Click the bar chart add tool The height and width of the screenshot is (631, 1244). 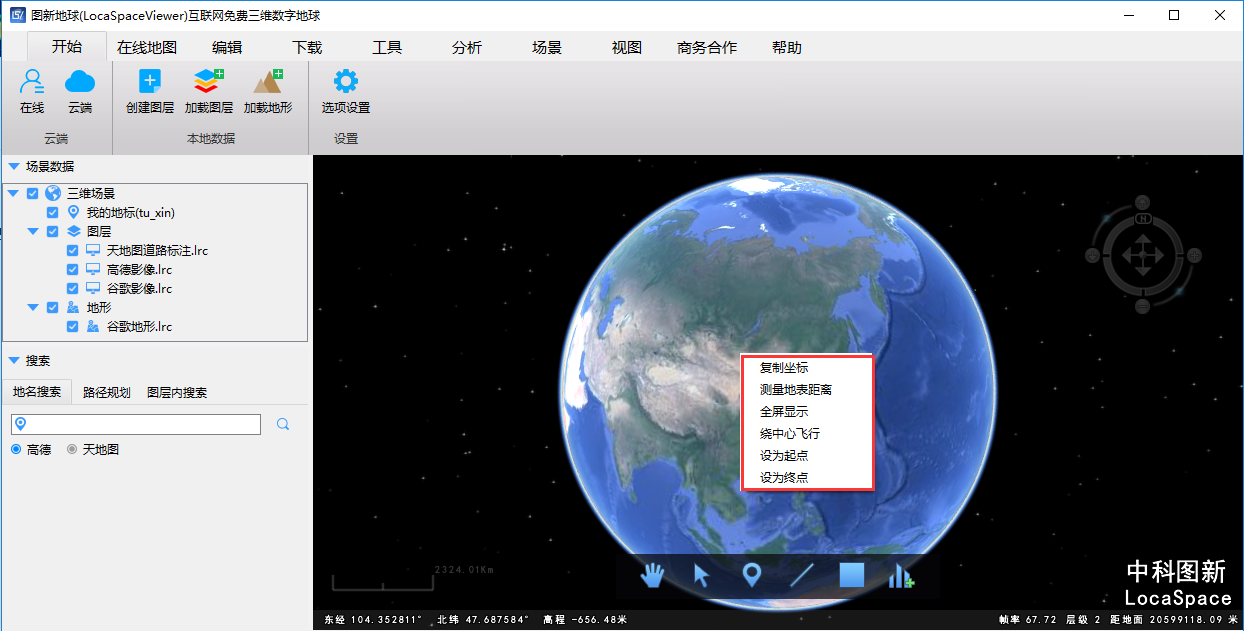click(901, 575)
